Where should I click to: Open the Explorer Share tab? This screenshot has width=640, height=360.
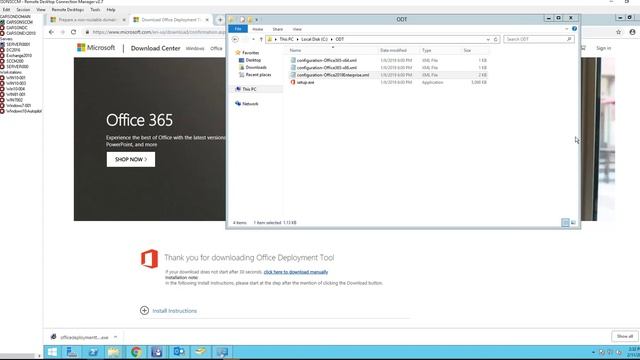[x=278, y=29]
